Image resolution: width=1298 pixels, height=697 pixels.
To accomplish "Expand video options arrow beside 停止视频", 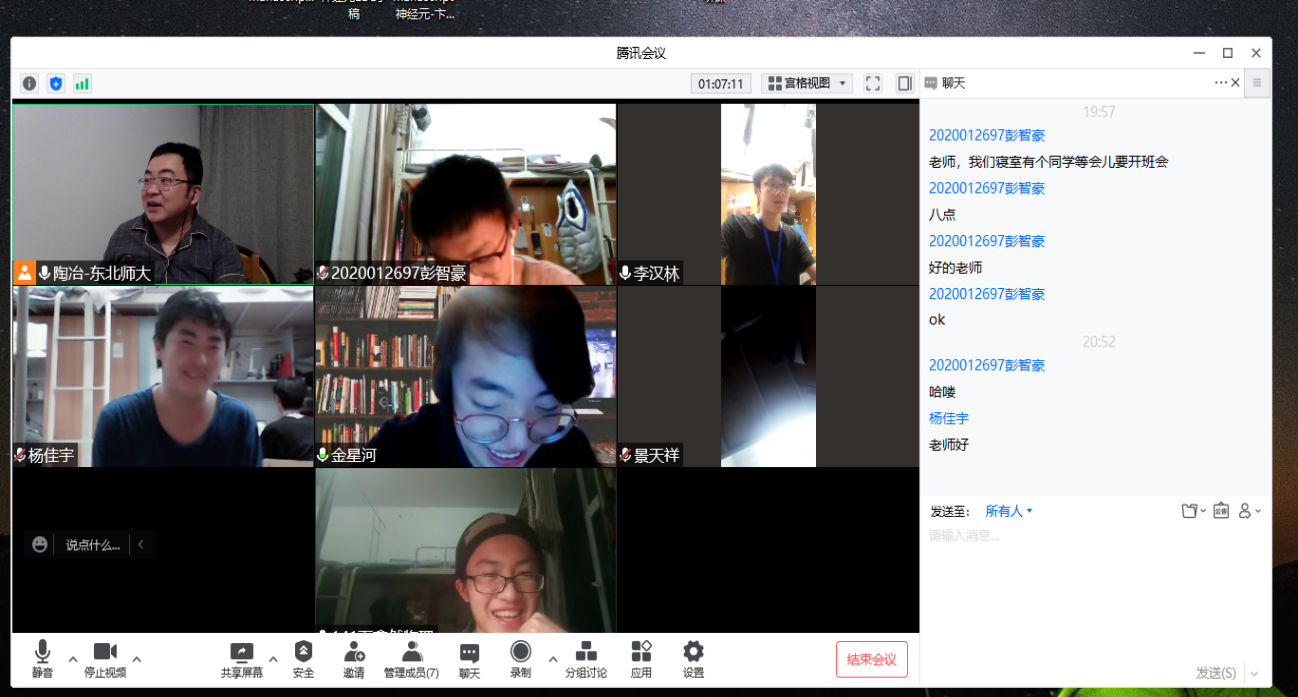I will click(137, 659).
